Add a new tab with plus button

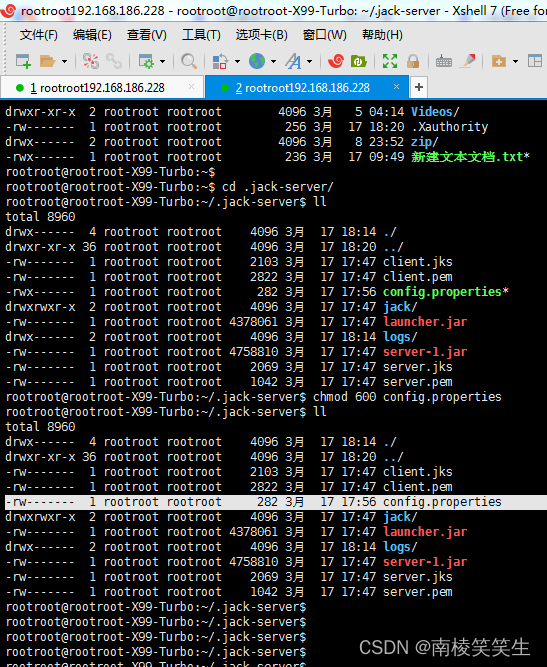(419, 87)
